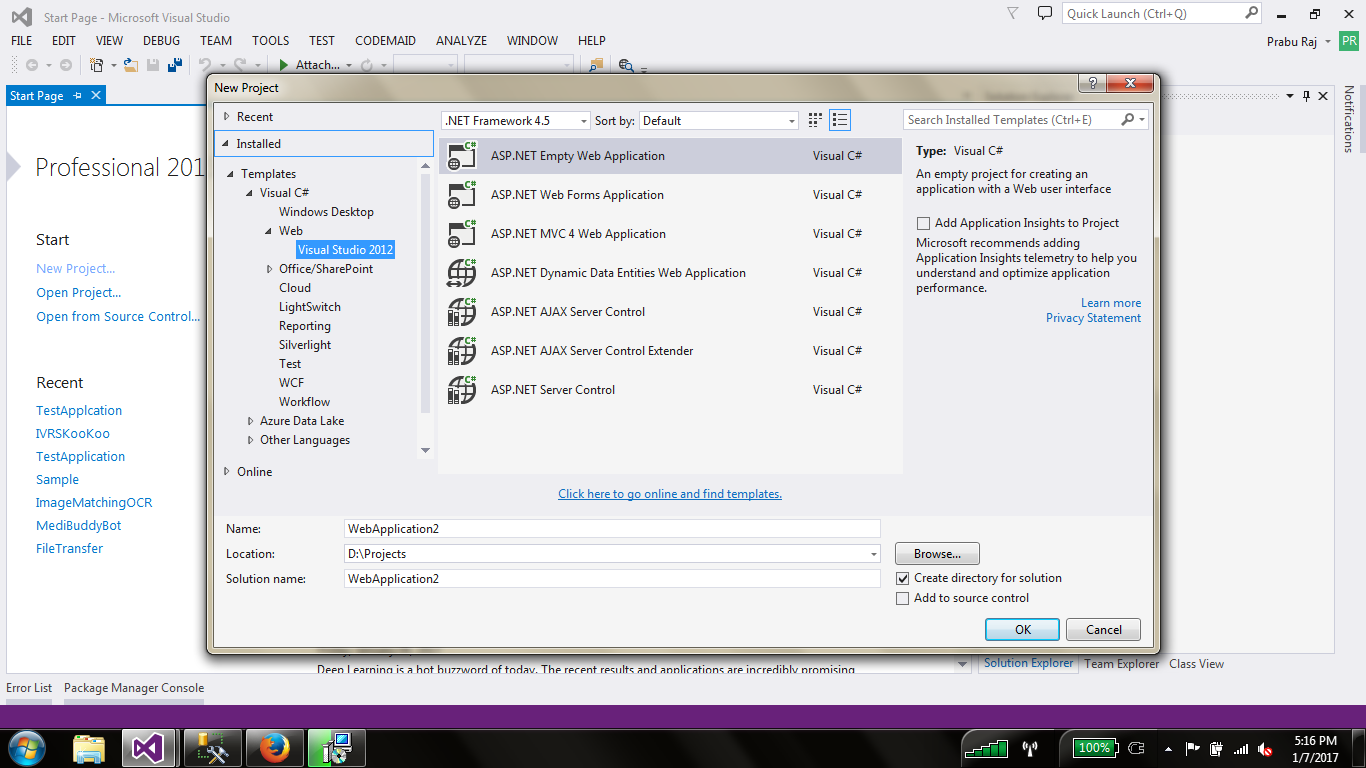Open the Location path dropdown
1366x768 pixels.
coord(873,553)
